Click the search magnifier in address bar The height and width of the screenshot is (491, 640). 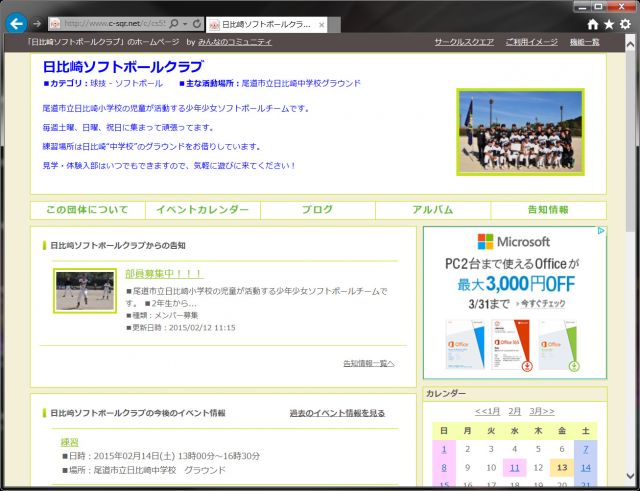click(x=174, y=23)
